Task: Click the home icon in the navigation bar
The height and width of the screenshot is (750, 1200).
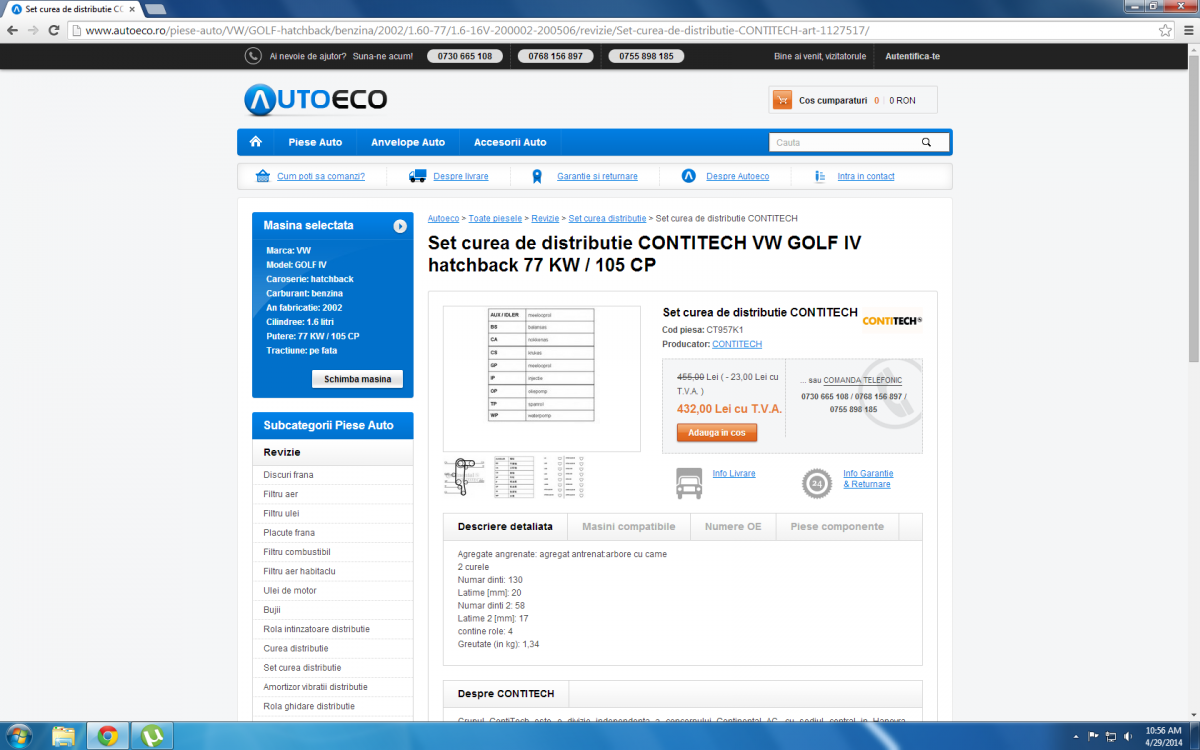Action: (256, 142)
